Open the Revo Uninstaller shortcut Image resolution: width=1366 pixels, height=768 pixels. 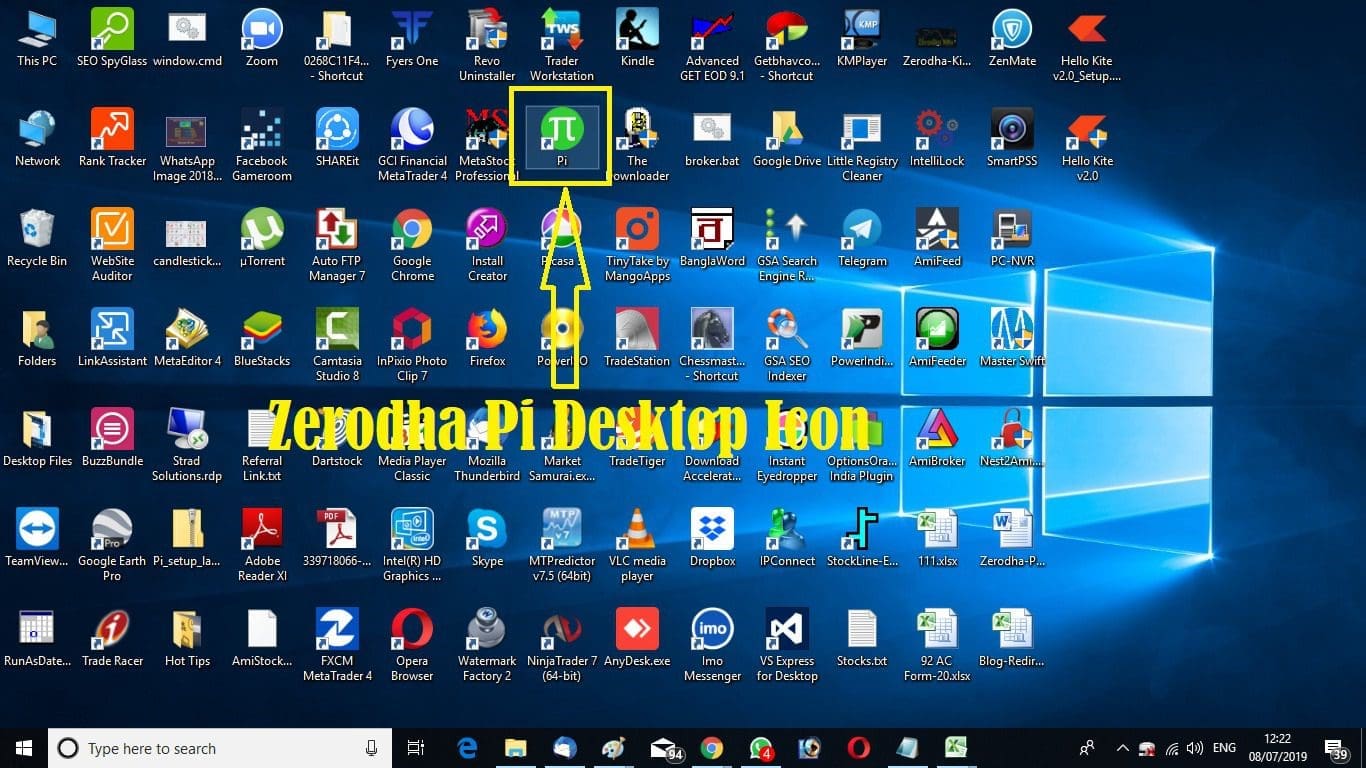click(x=487, y=45)
